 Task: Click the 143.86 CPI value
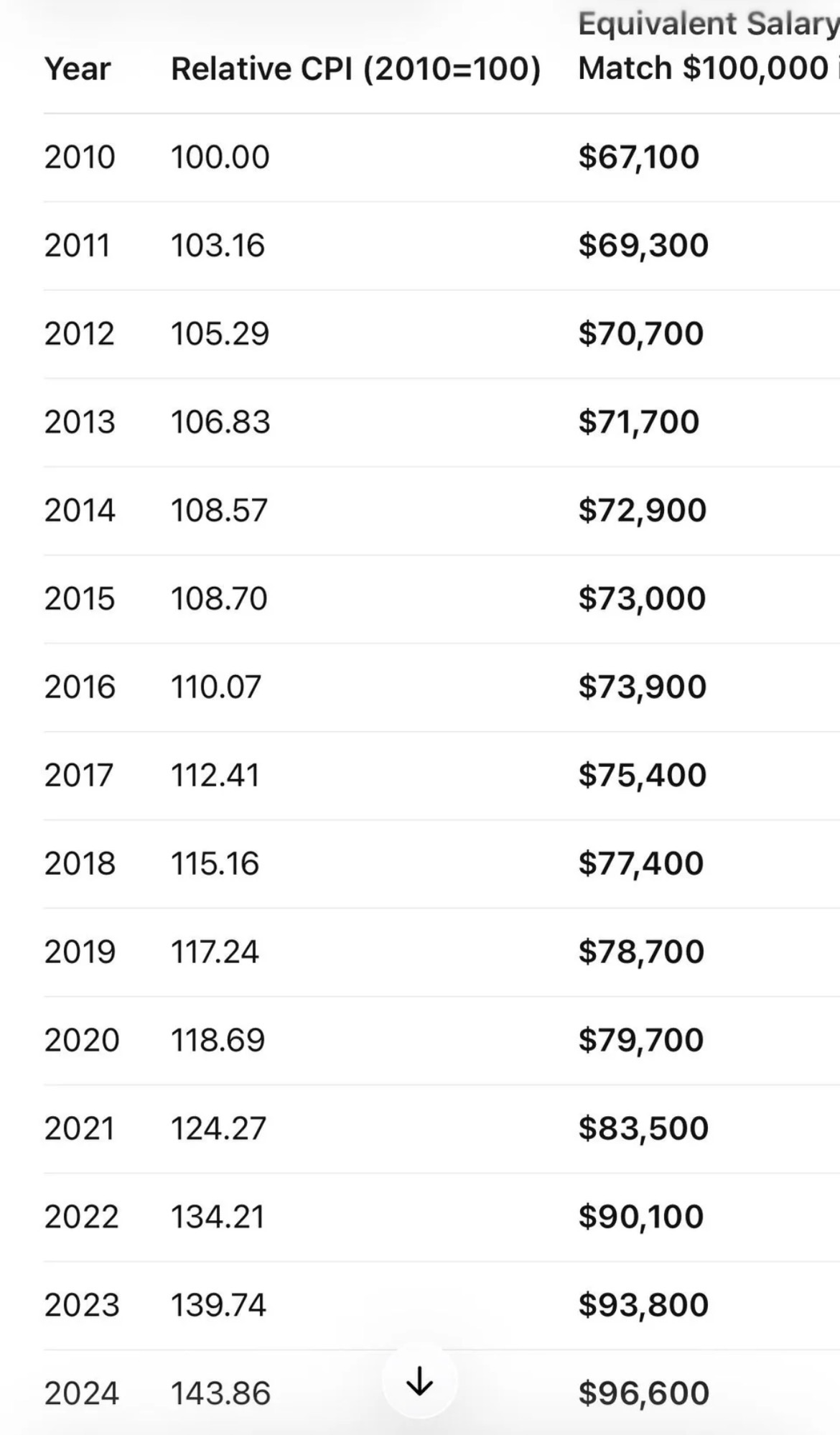click(x=220, y=1393)
